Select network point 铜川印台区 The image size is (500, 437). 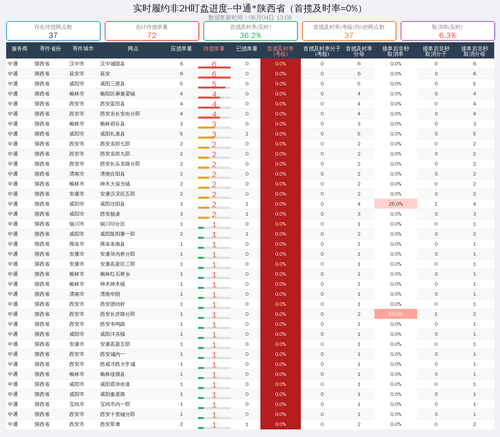tap(112, 224)
